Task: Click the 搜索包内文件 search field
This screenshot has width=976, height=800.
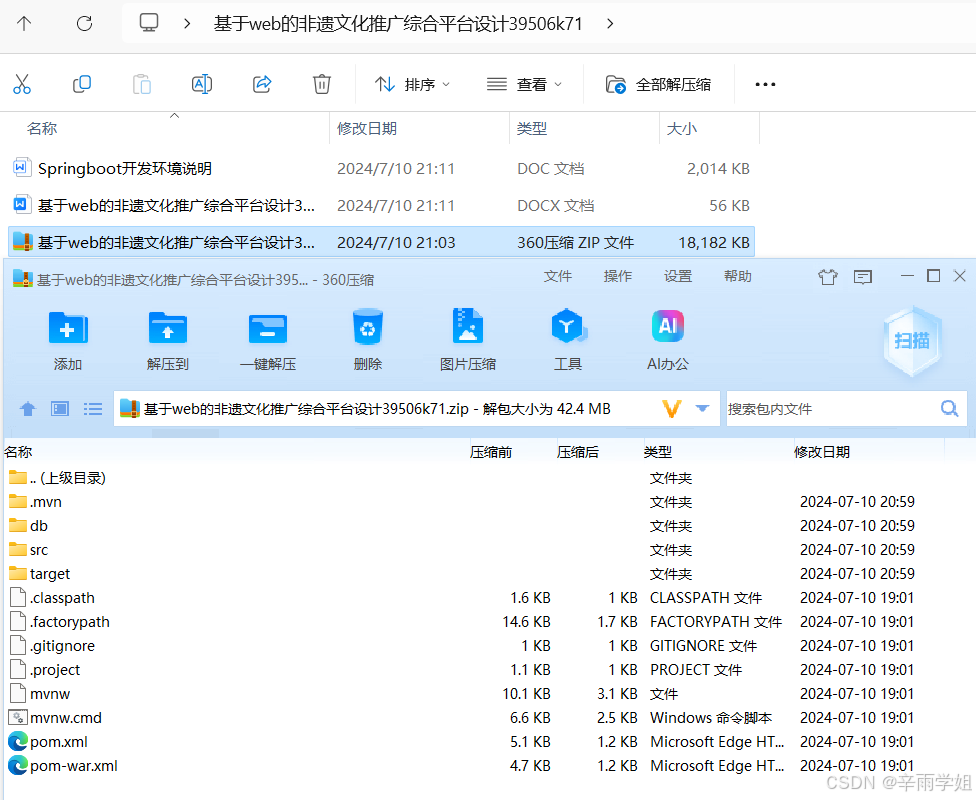Action: (x=832, y=409)
